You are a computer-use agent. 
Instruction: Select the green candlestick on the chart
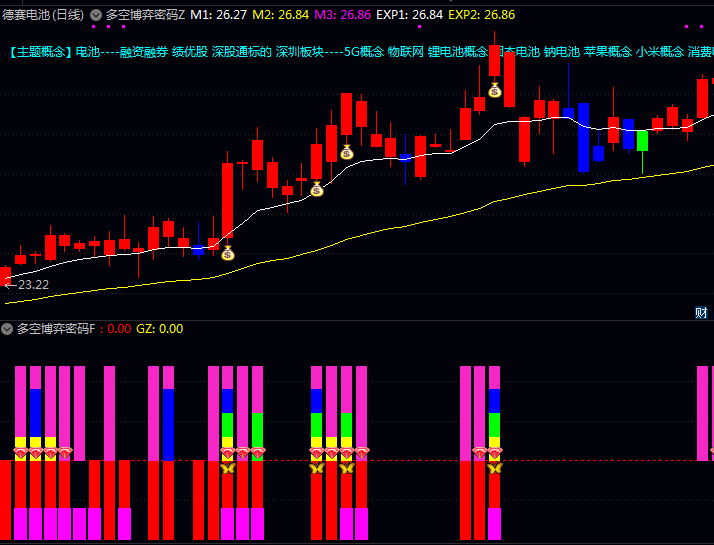[642, 141]
